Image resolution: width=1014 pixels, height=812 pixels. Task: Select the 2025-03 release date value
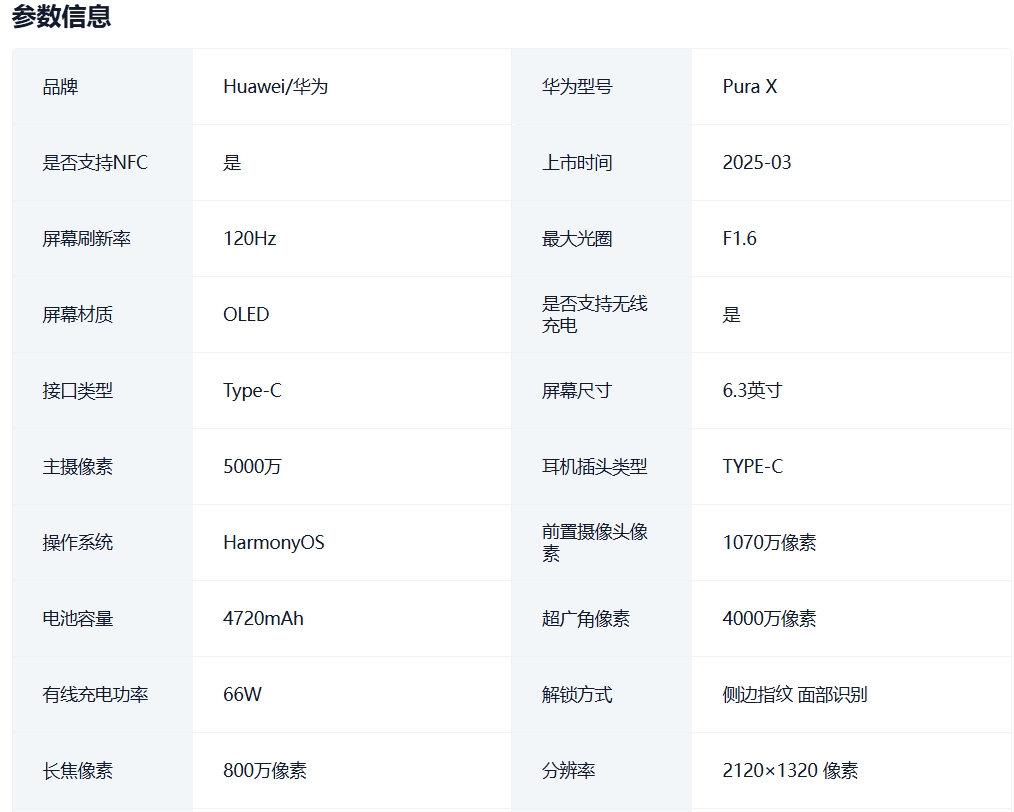[x=757, y=162]
